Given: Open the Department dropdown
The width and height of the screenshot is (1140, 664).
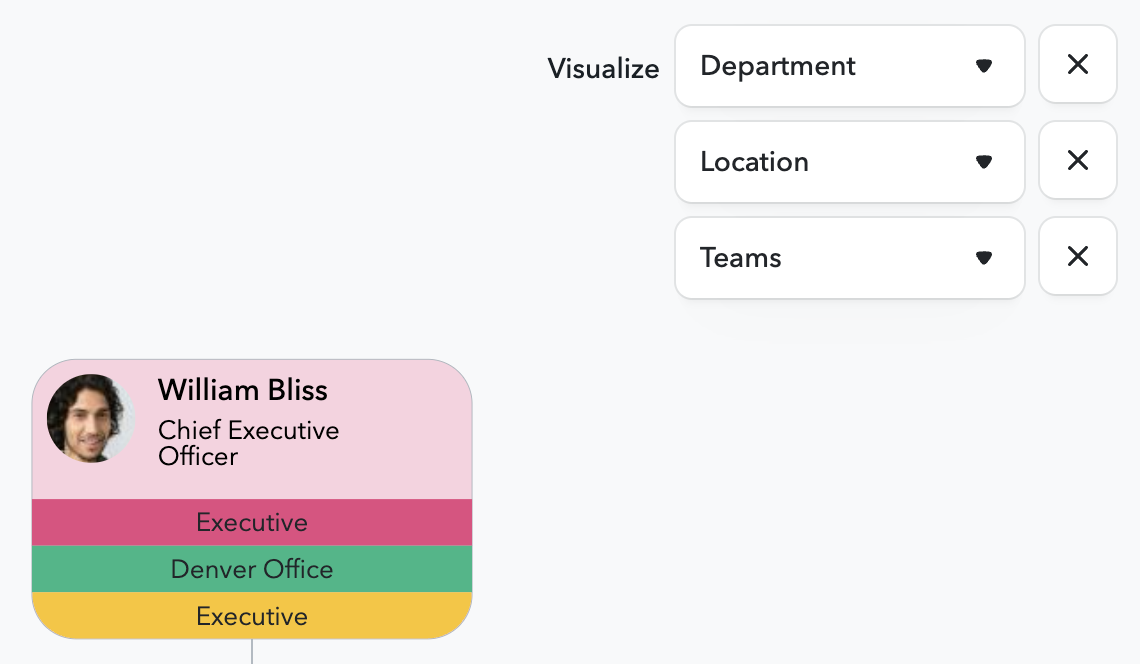Looking at the screenshot, I should pos(850,66).
